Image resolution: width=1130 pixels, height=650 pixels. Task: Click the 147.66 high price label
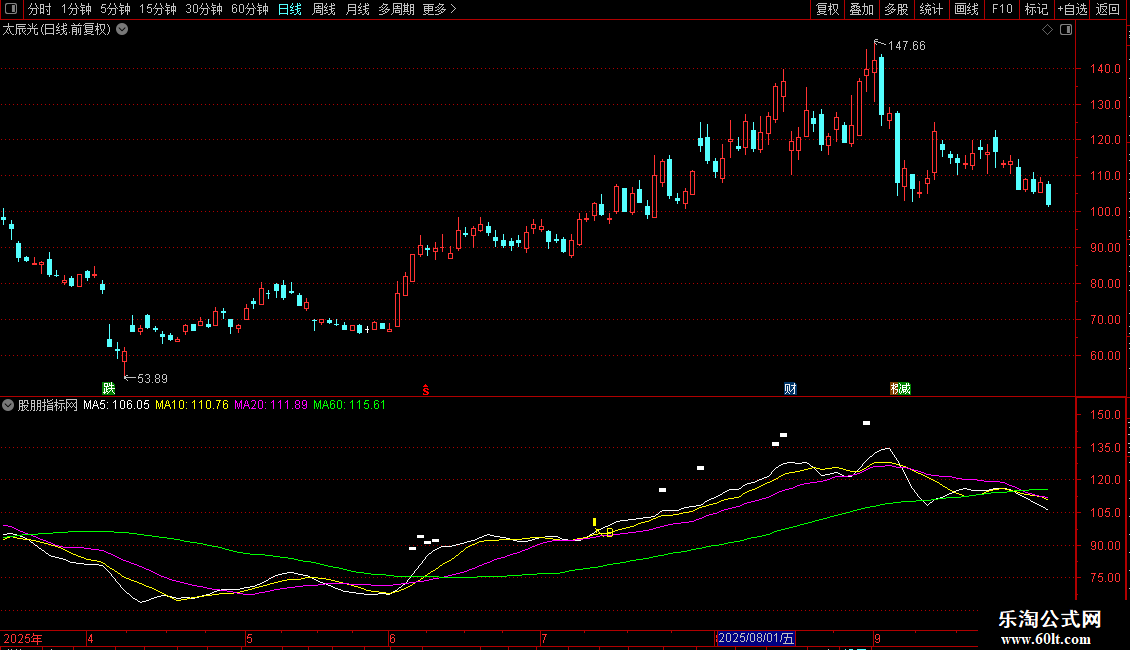(x=907, y=45)
